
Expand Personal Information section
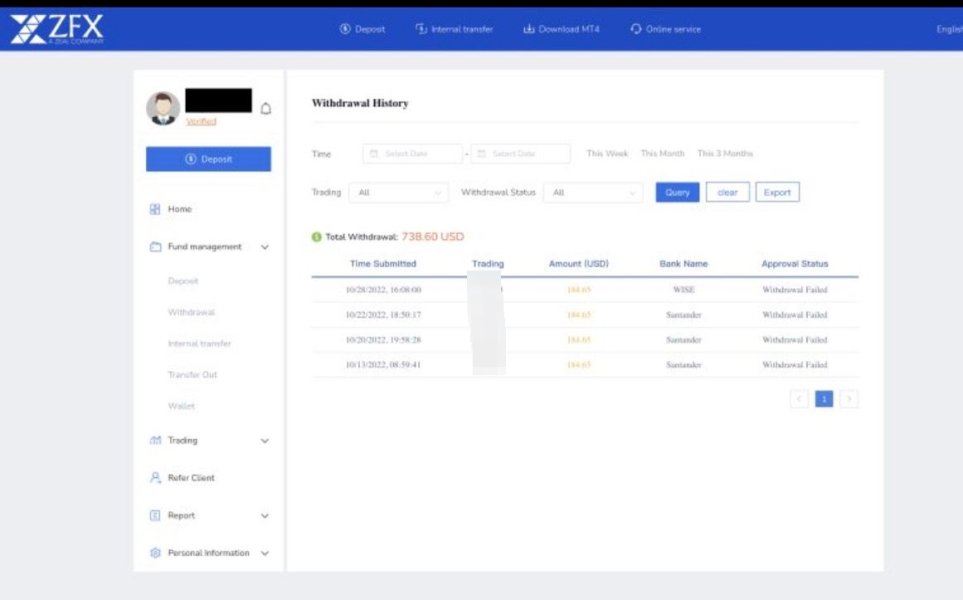pos(208,553)
